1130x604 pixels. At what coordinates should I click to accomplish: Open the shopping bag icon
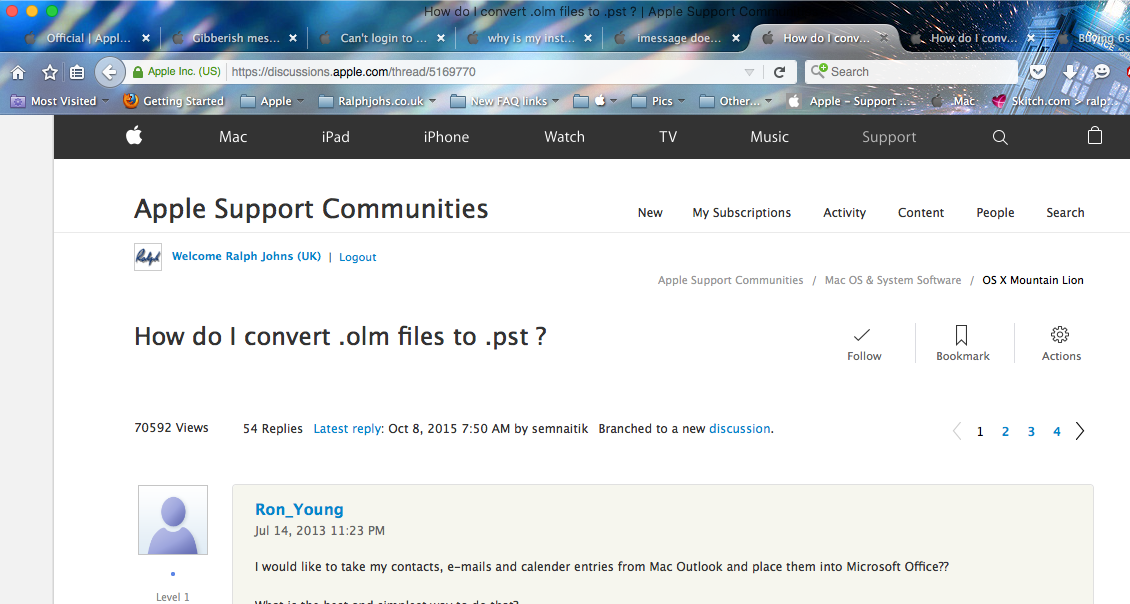[x=1095, y=136]
